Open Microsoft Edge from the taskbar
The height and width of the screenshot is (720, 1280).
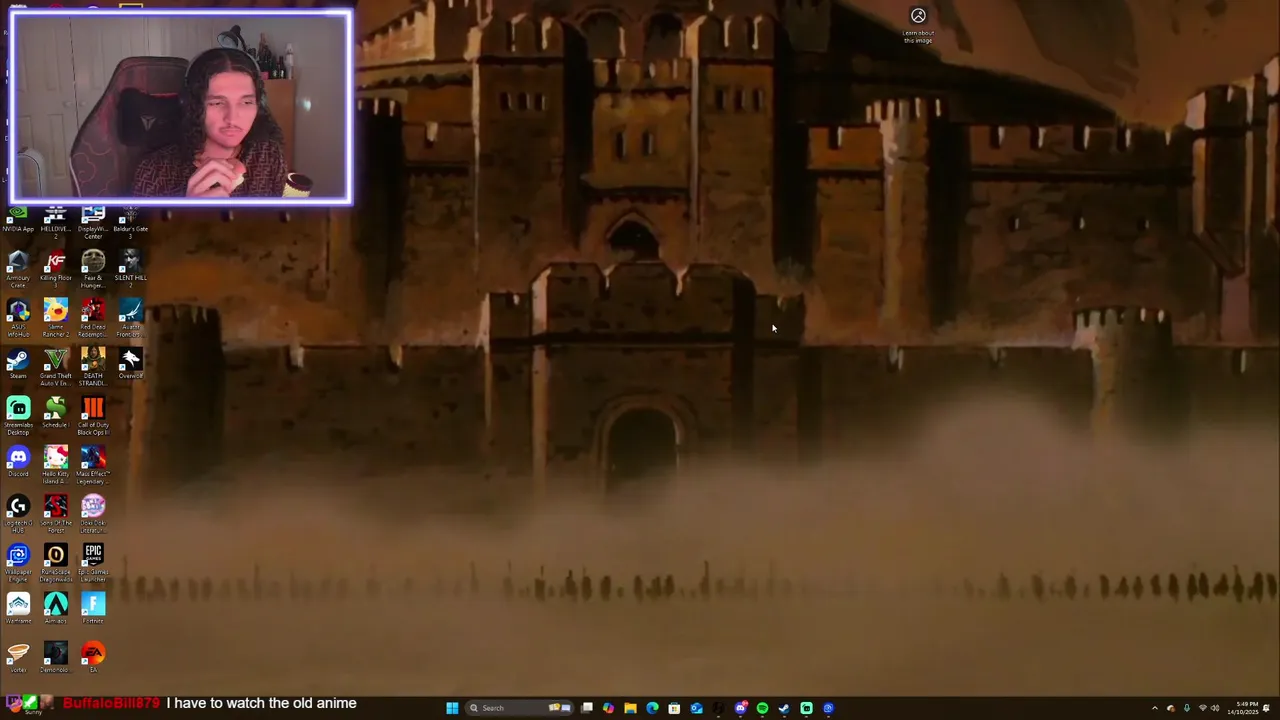coord(652,708)
